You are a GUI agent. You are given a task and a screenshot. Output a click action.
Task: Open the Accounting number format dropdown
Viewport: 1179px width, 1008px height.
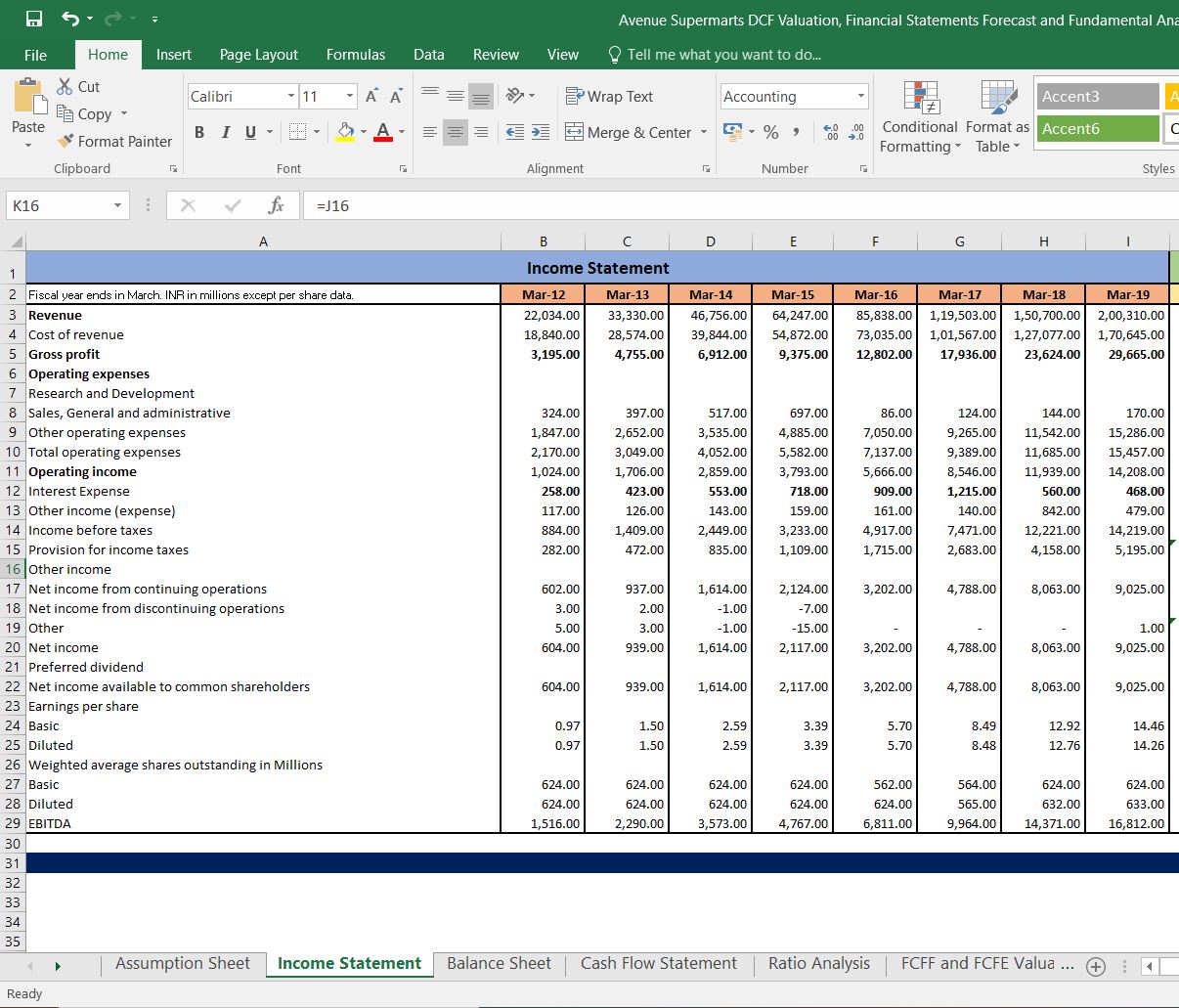[x=860, y=96]
